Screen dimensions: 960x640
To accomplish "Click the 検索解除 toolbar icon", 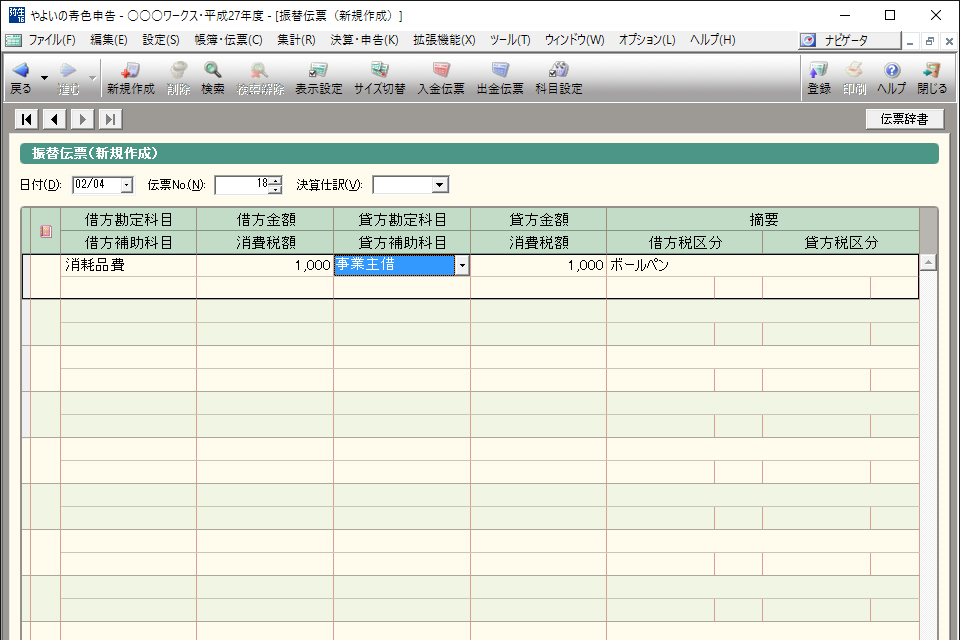I will (x=260, y=70).
